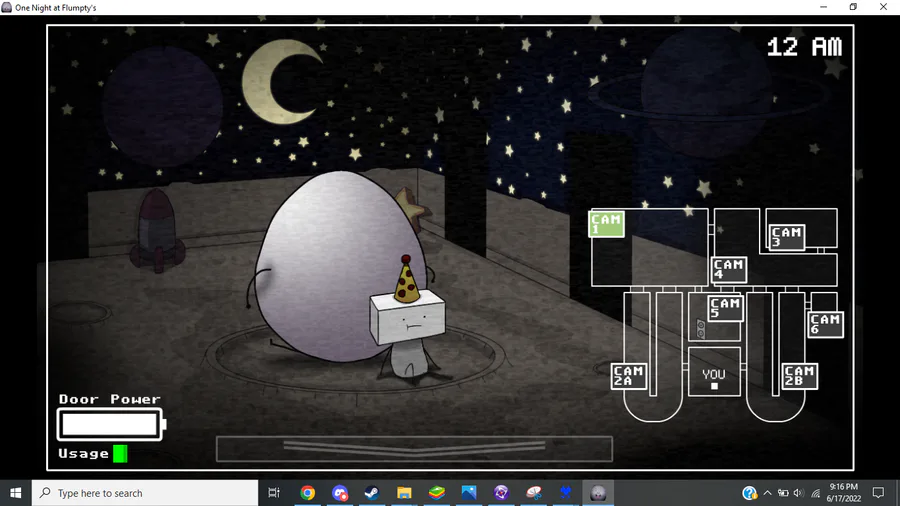Switch to CAM 3 on the map

[x=786, y=237]
